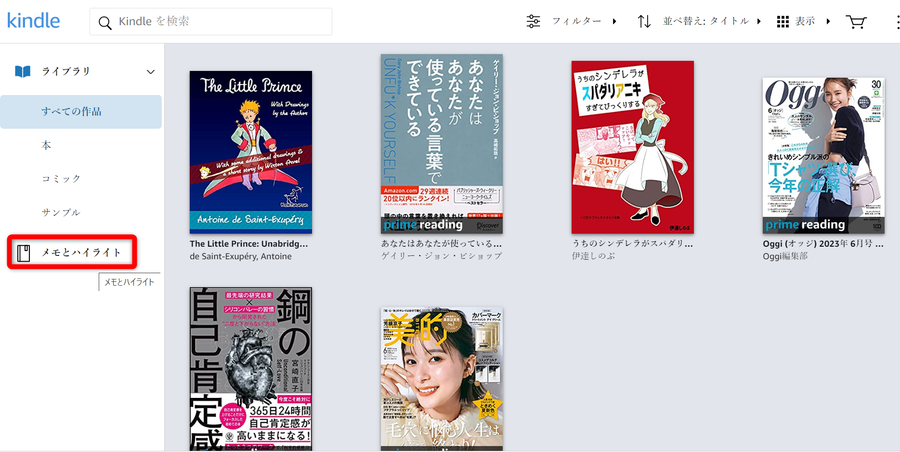Select 本 category in sidebar
The height and width of the screenshot is (452, 900).
click(46, 145)
